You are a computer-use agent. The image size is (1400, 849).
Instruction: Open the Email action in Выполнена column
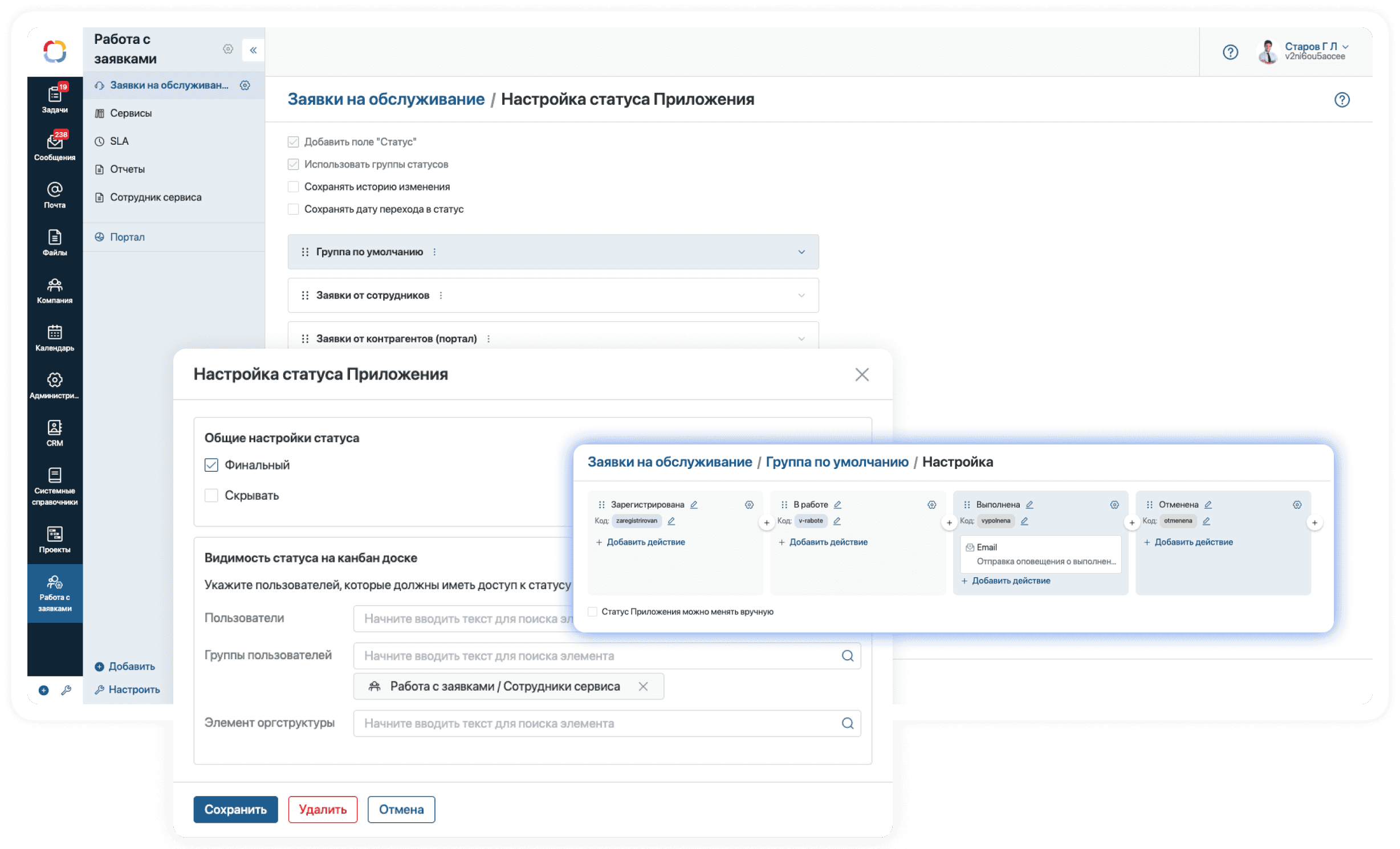(x=1040, y=554)
